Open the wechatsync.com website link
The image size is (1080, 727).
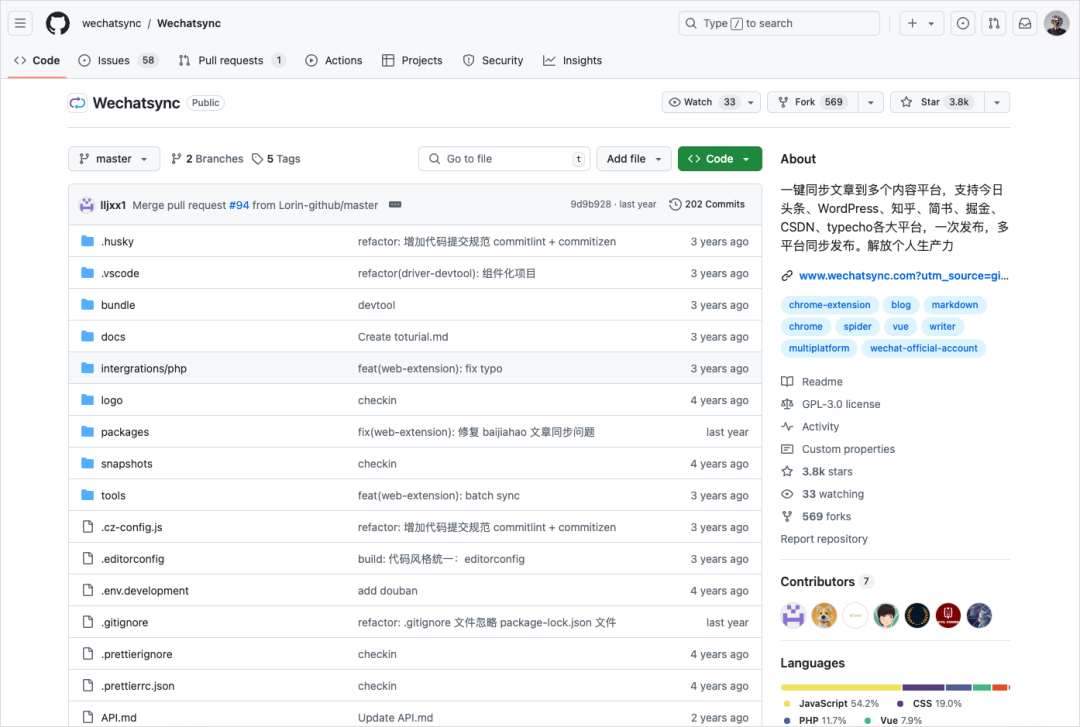point(904,276)
